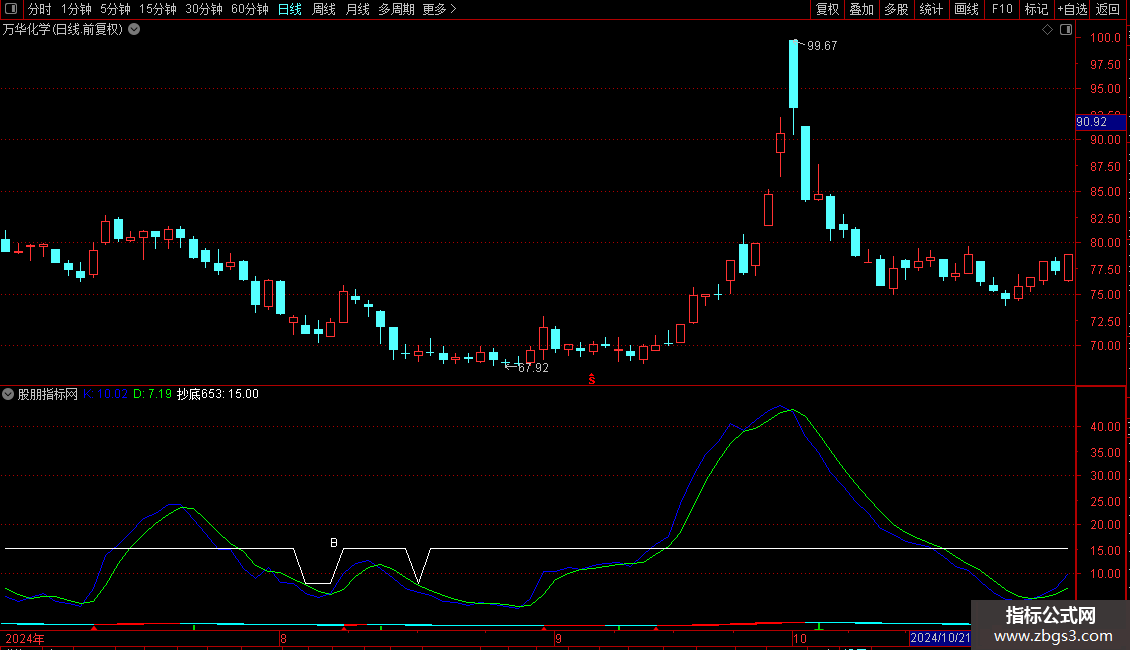Open the 多股 multi-stock view
Viewport: 1130px width, 650px height.
(x=896, y=9)
